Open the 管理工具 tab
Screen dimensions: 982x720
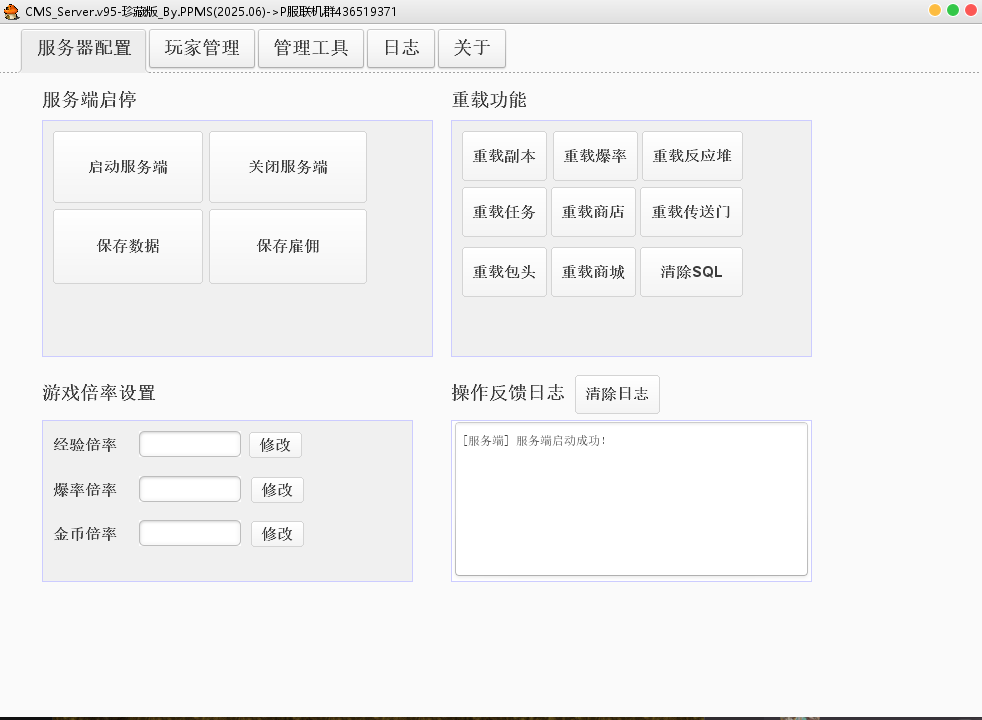point(311,48)
